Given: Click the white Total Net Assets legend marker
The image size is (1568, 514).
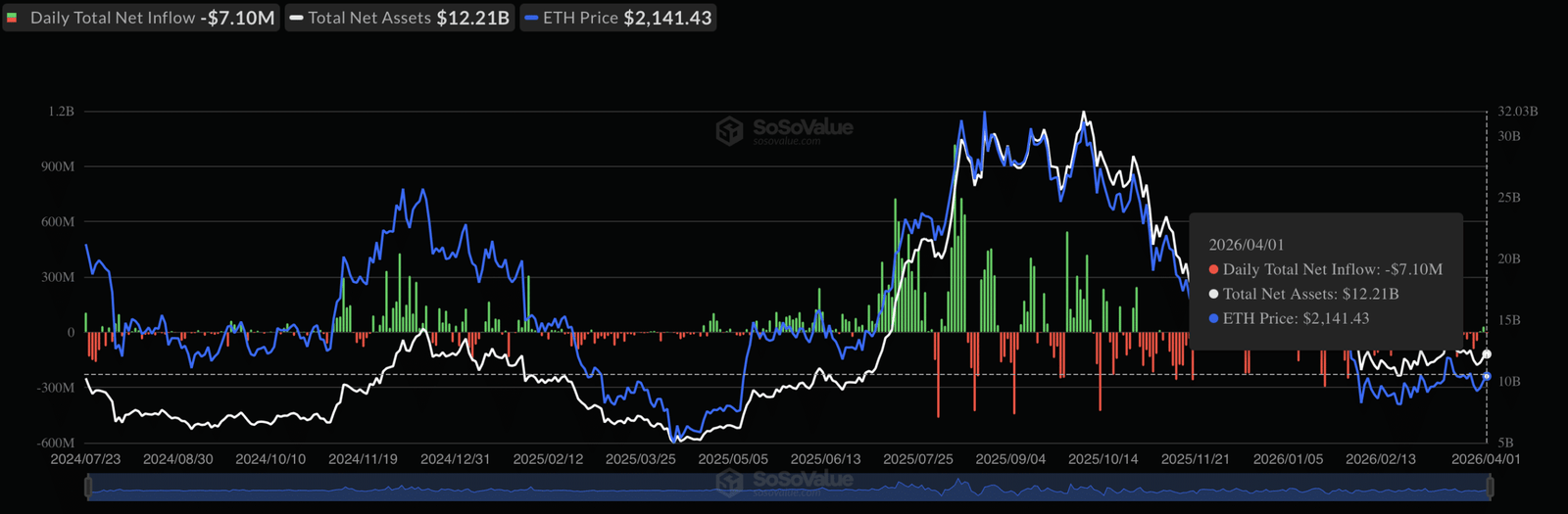Looking at the screenshot, I should point(296,18).
